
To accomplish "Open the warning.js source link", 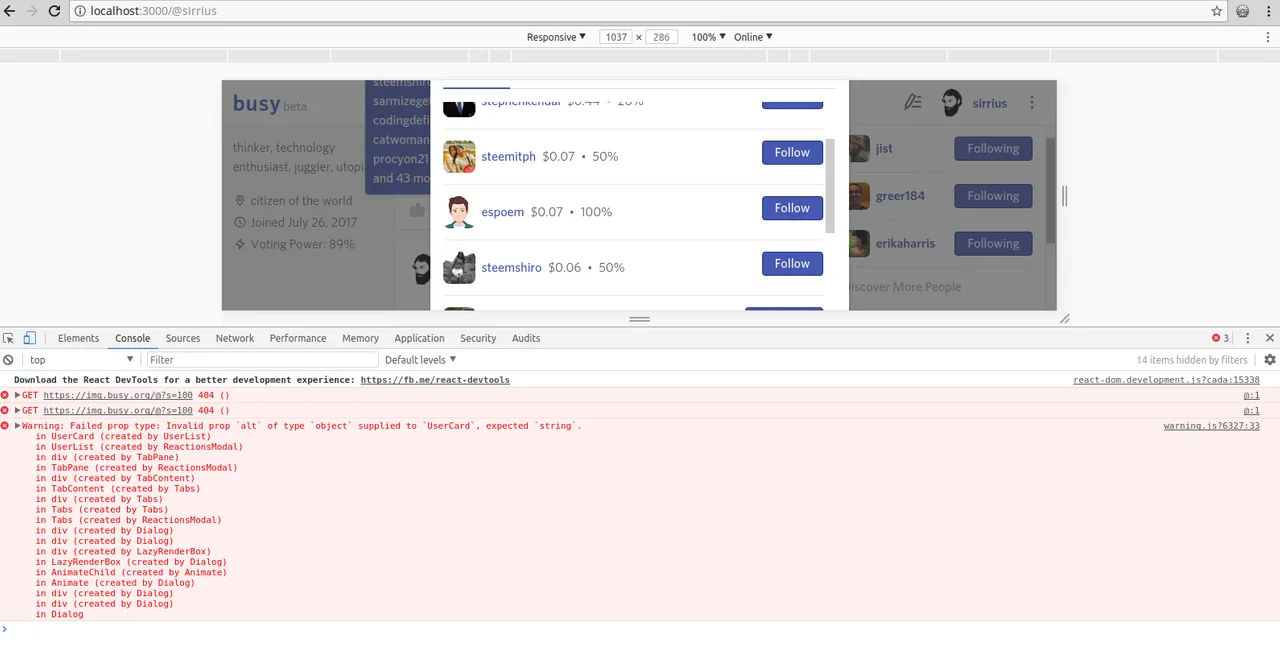I will pyautogui.click(x=1211, y=426).
